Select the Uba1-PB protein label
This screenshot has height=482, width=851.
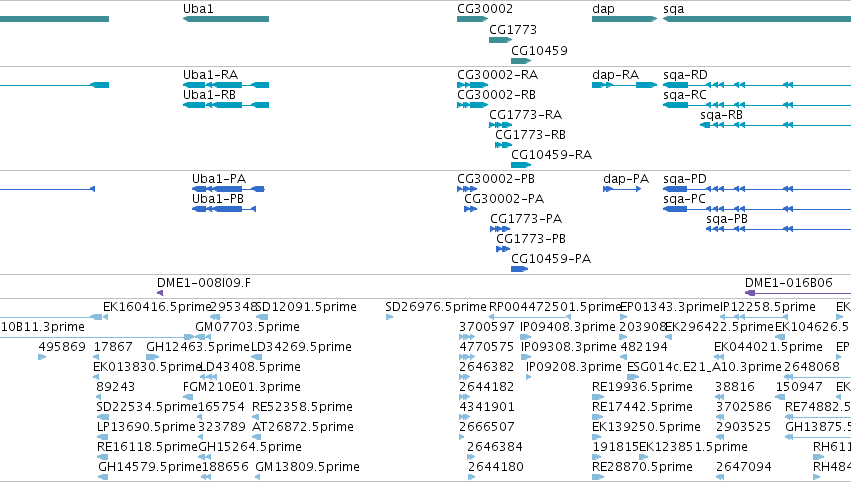218,199
